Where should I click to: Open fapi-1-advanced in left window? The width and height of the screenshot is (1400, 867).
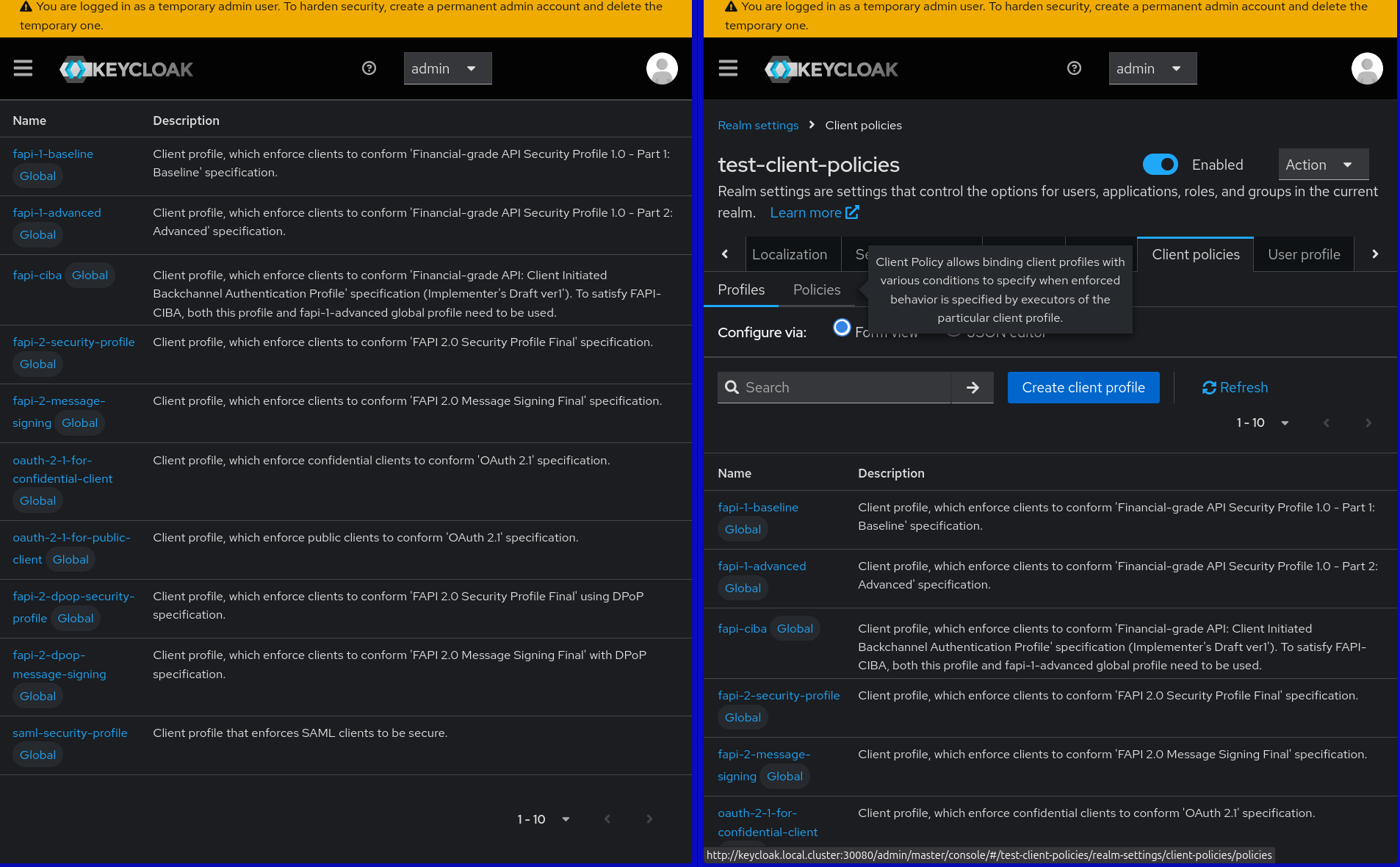tap(57, 212)
